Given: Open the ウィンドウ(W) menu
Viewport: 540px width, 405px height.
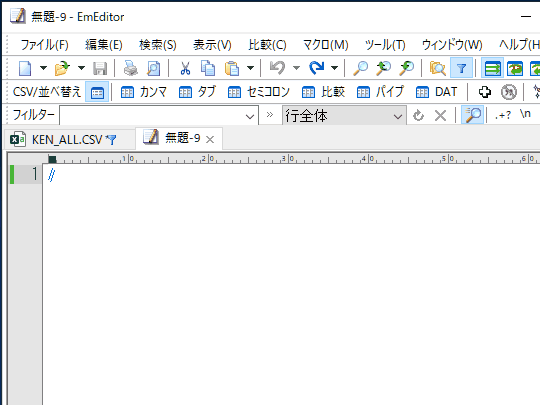Looking at the screenshot, I should (452, 45).
